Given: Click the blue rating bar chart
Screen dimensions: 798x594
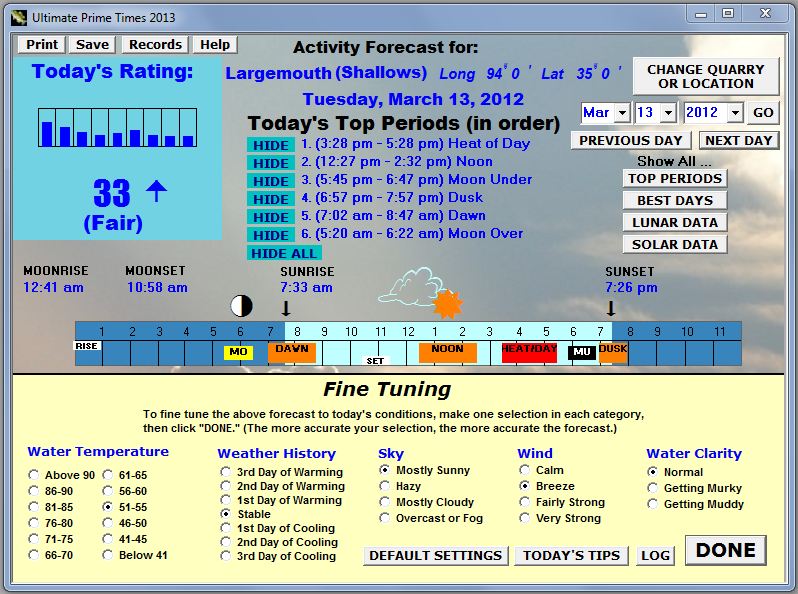Looking at the screenshot, I should coord(118,127).
